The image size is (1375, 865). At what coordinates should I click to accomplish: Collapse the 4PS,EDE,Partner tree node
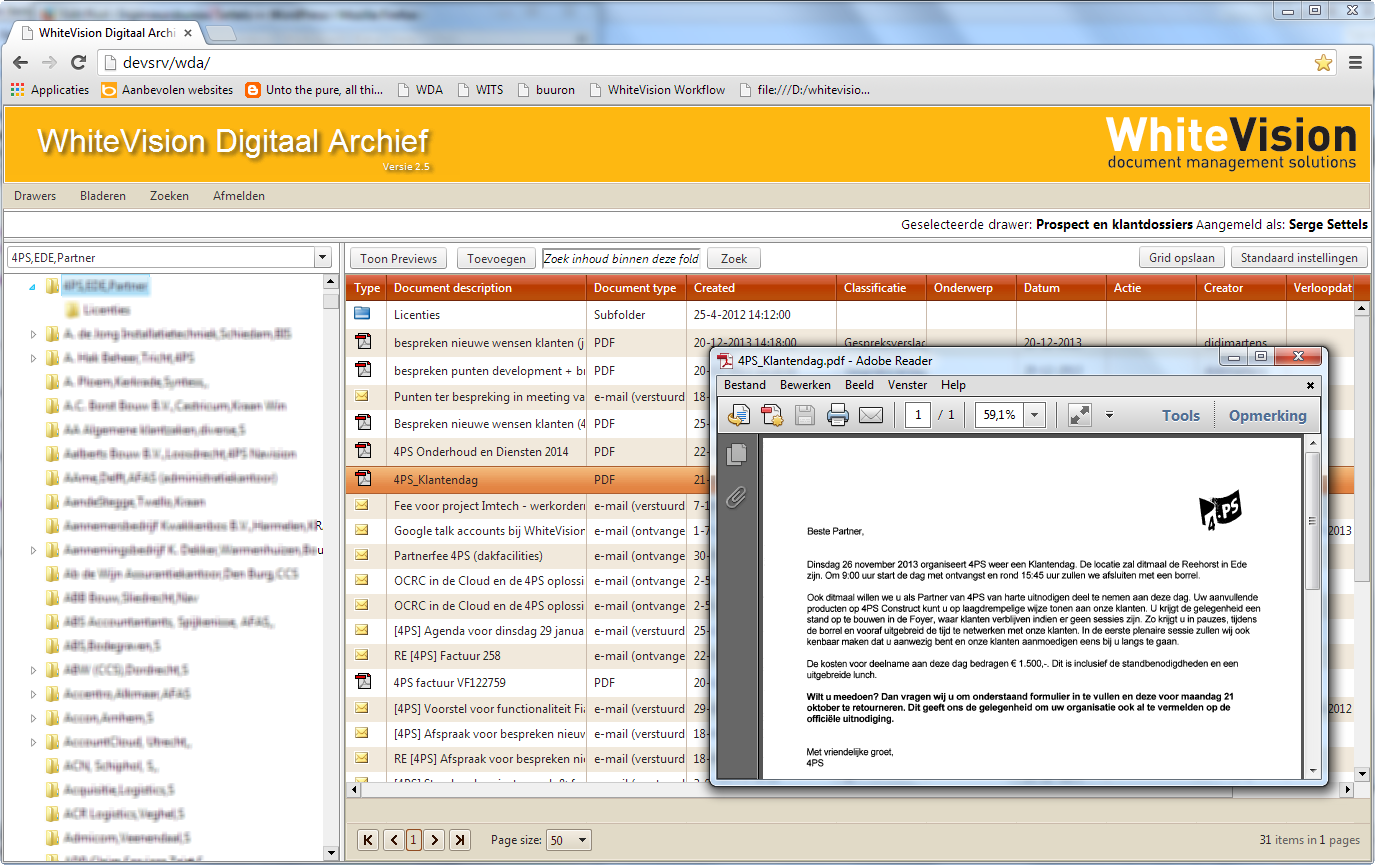click(x=32, y=287)
